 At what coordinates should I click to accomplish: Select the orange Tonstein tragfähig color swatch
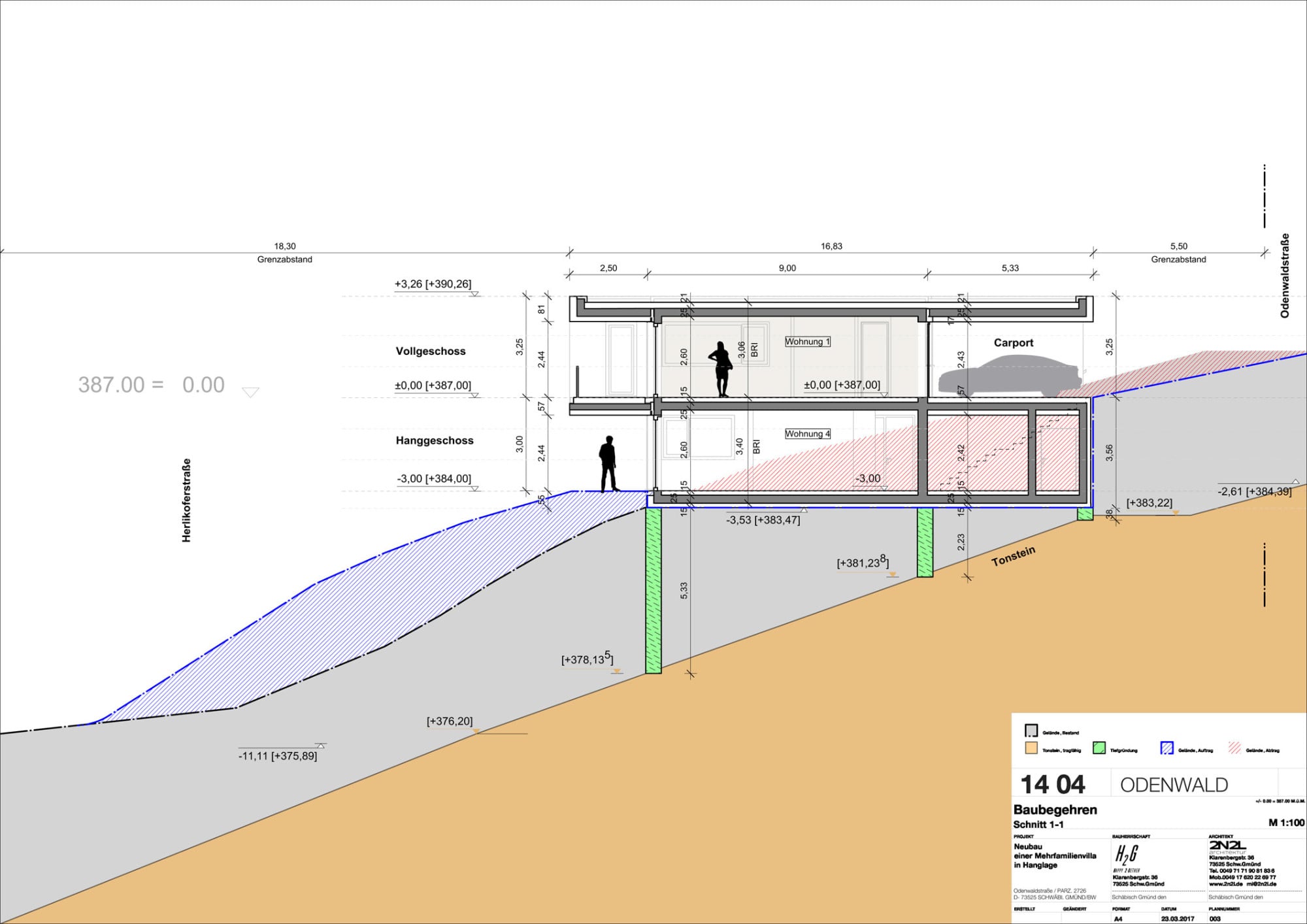click(x=1032, y=748)
